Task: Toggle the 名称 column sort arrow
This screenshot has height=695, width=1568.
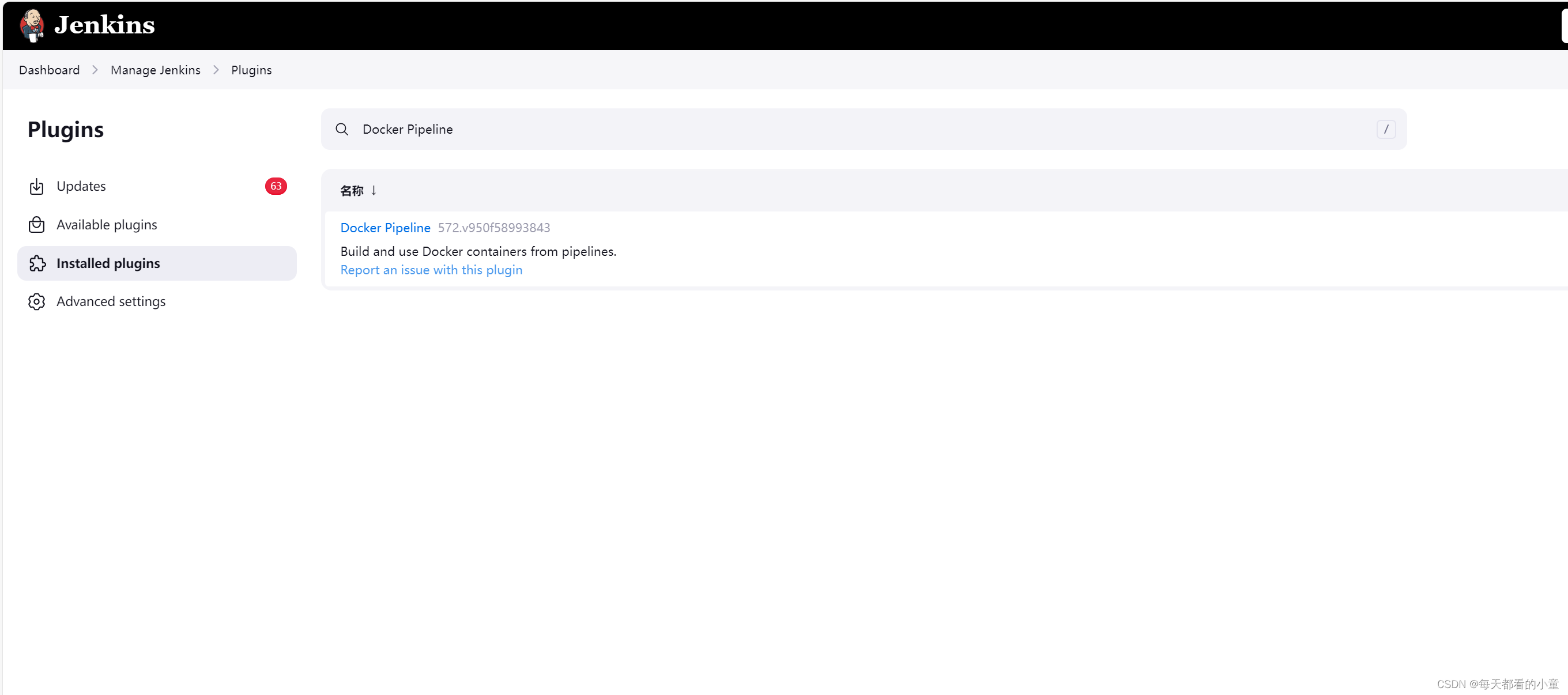Action: pos(373,191)
